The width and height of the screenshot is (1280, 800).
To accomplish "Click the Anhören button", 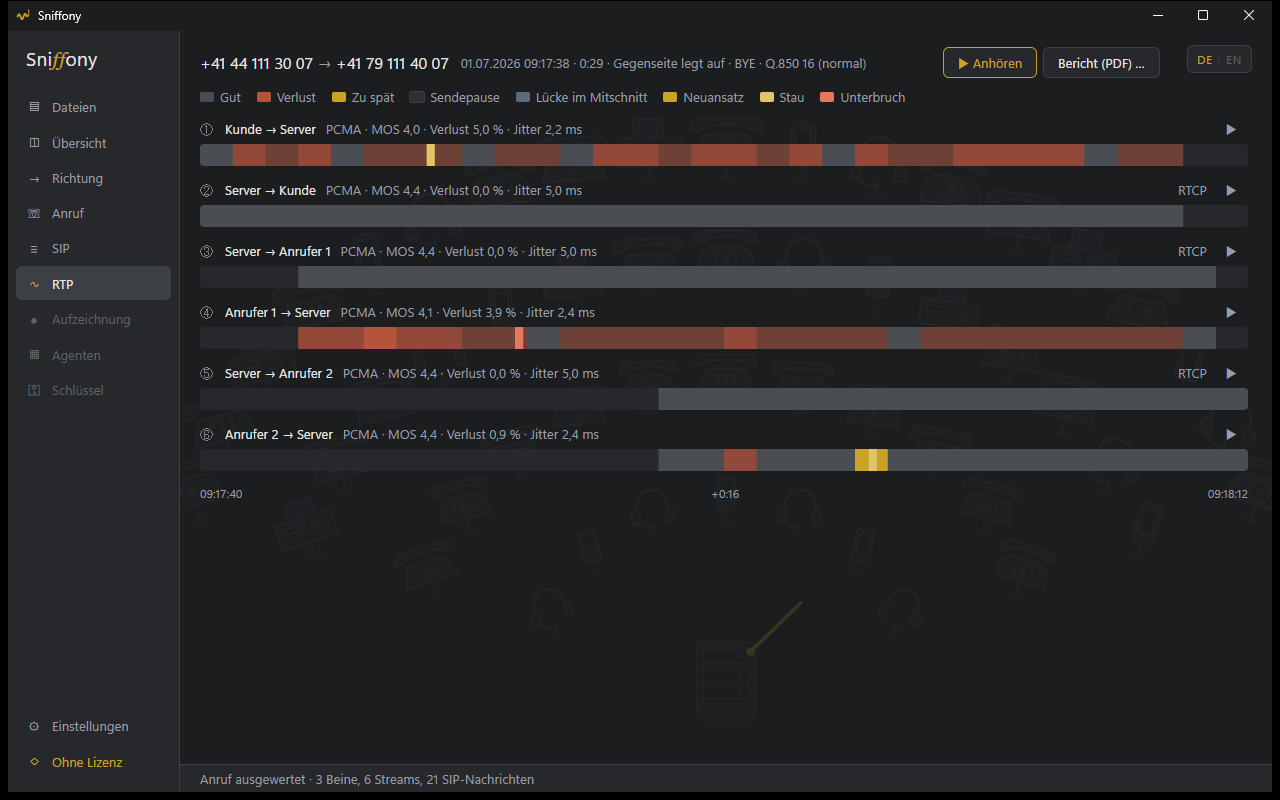I will [990, 63].
